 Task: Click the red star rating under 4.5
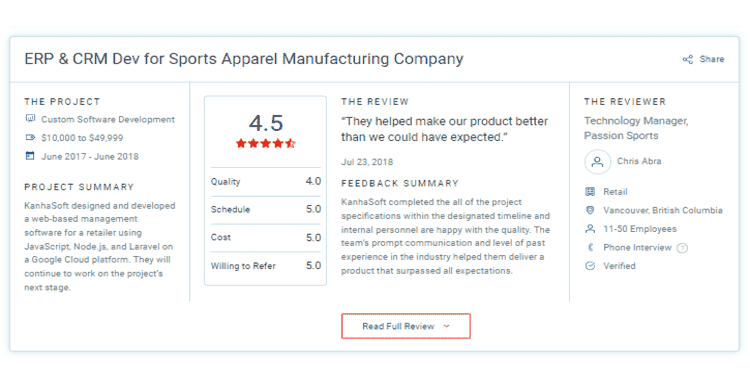[266, 143]
